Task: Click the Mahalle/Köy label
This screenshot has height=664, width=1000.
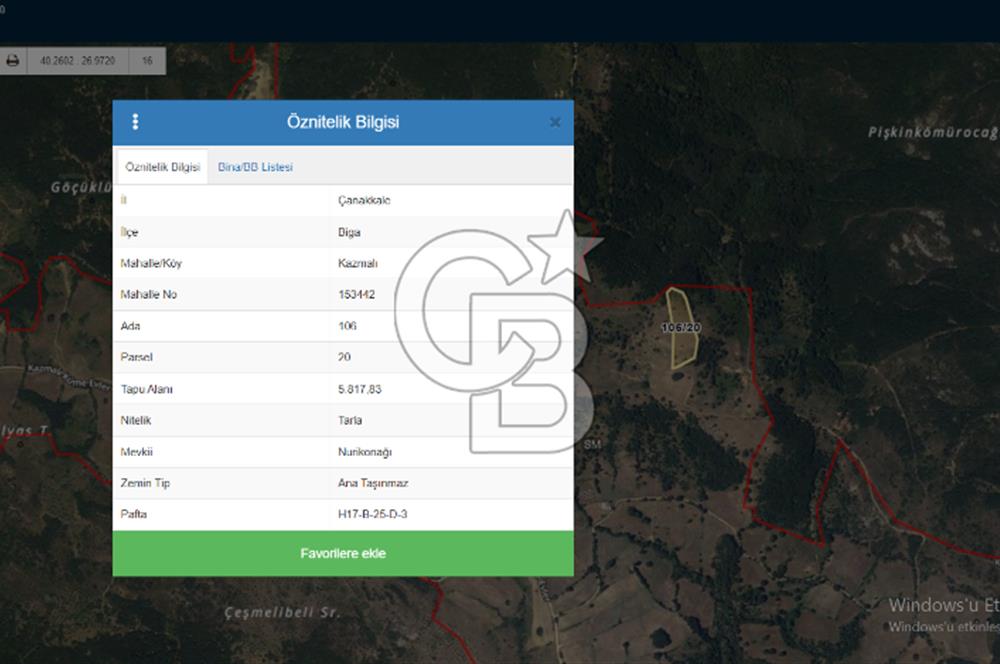Action: click(151, 263)
